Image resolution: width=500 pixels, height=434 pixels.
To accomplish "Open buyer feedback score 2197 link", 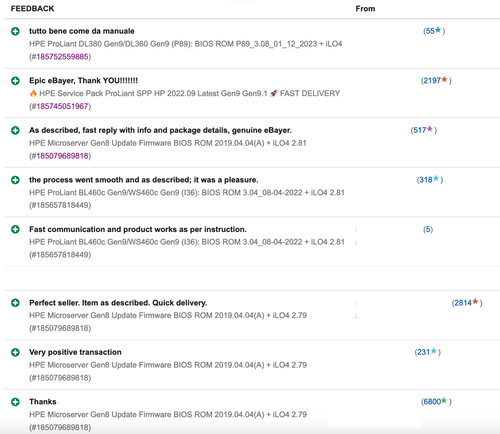I will click(432, 81).
